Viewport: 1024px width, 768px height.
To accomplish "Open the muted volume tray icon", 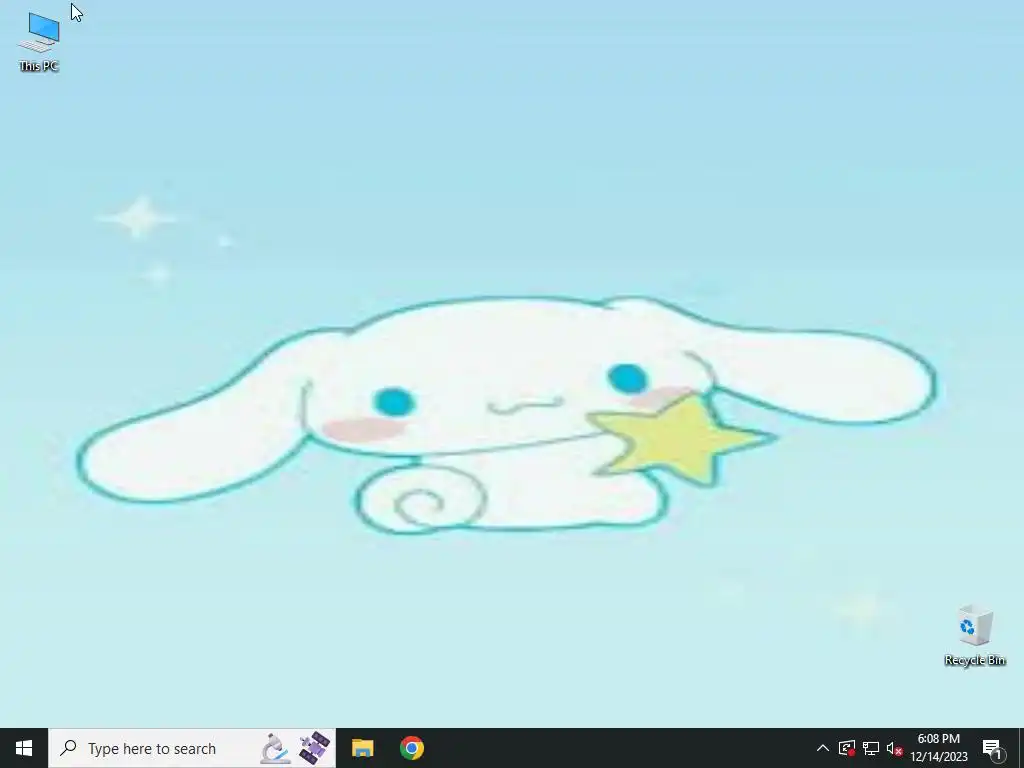I will click(x=894, y=748).
